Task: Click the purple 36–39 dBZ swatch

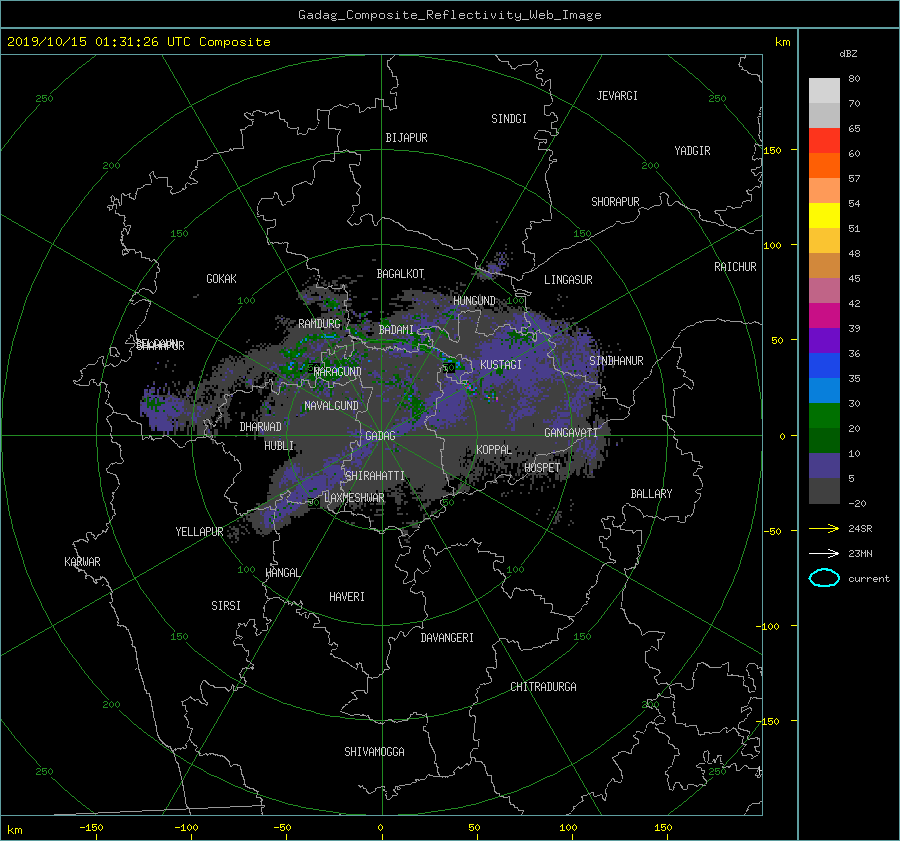Action: tap(824, 340)
